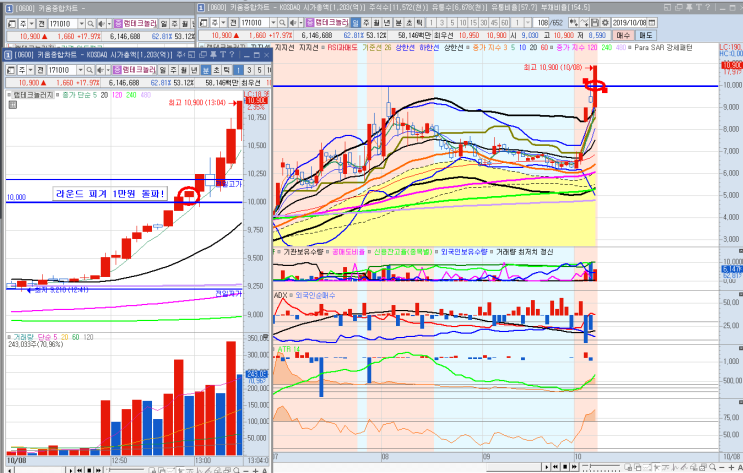
Task: Select 분 minute period in right window
Action: click(x=399, y=23)
